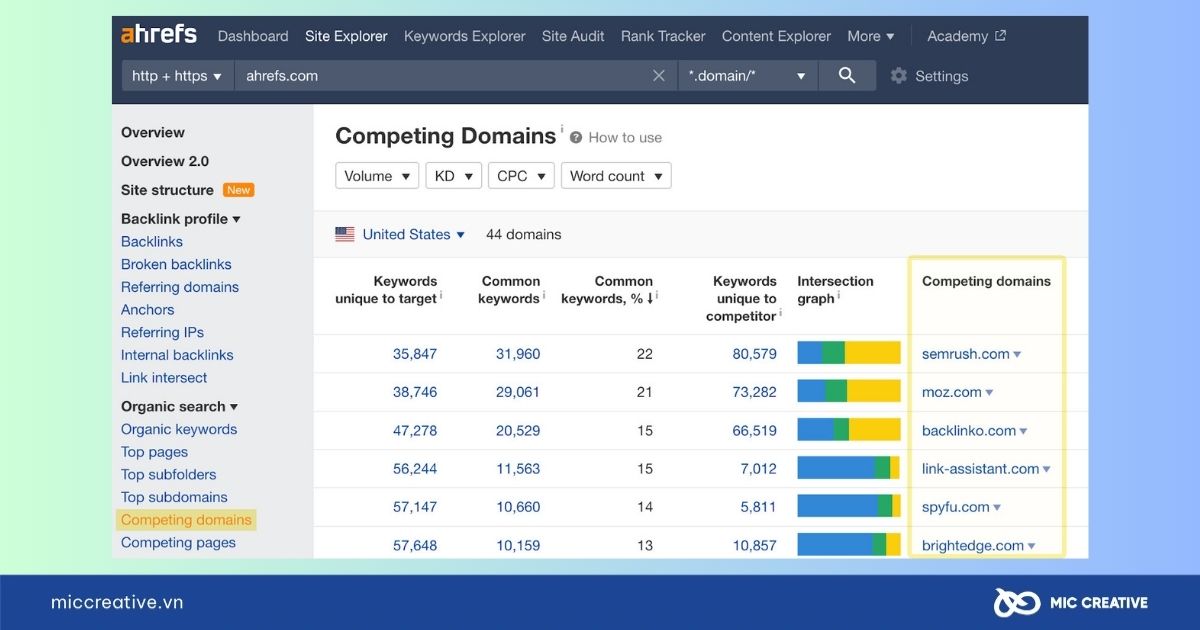
Task: Collapse the Backlink profile section
Action: point(181,219)
